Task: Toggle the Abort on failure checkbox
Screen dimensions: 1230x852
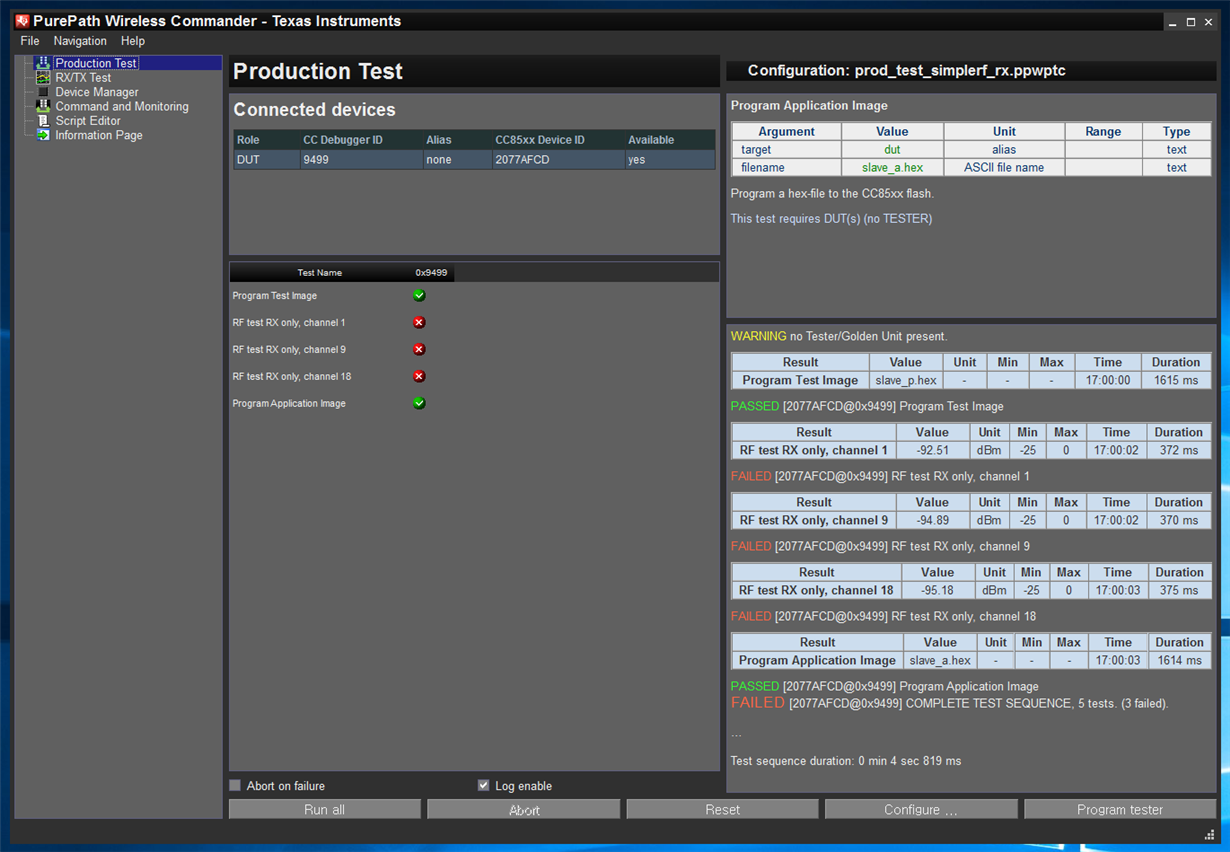Action: tap(236, 786)
